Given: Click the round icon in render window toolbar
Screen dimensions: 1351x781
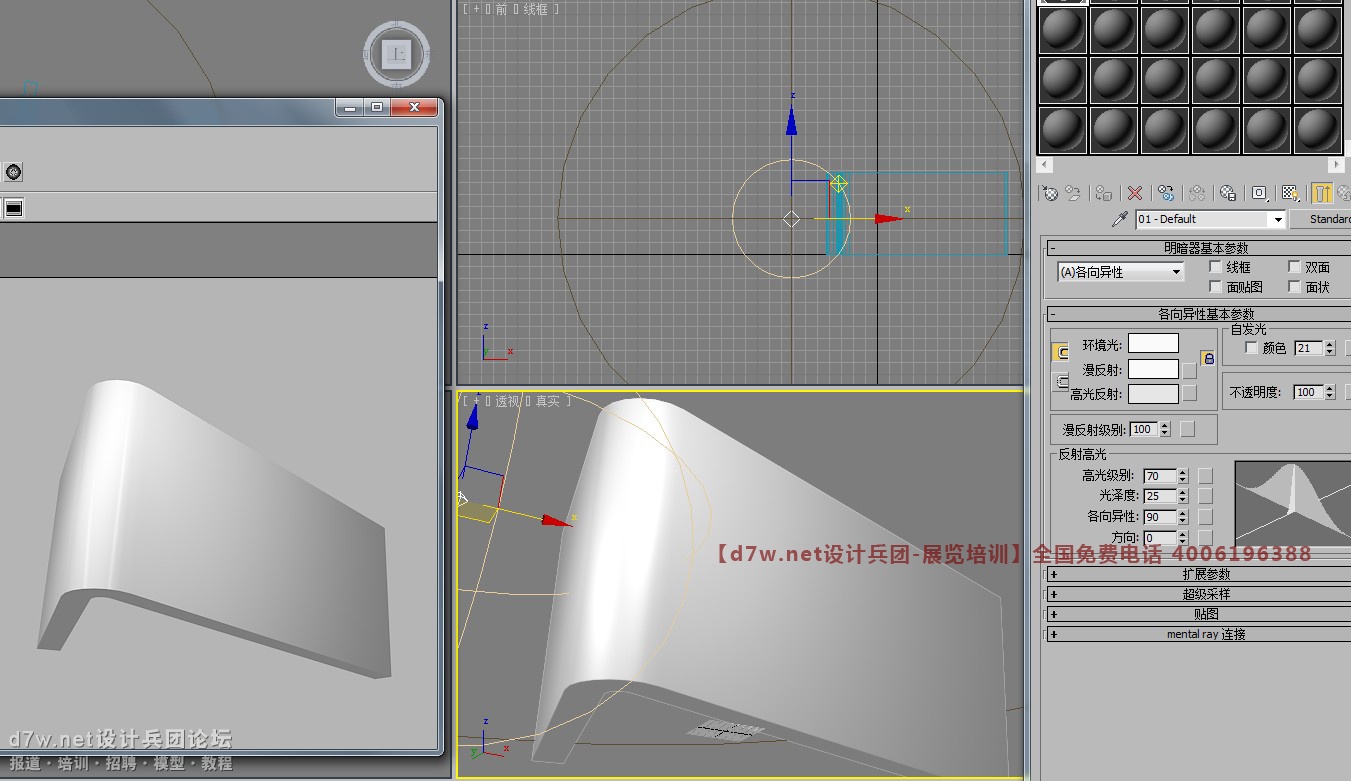Looking at the screenshot, I should (13, 172).
